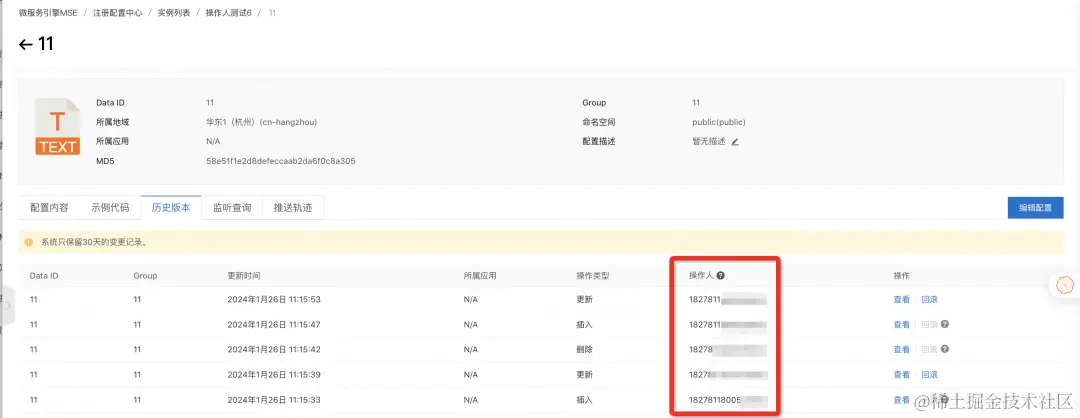1080x418 pixels.
Task: Click the MD5 value 58e51f1e2d8defeccaab2da6f0c8a305
Action: pyautogui.click(x=280, y=161)
